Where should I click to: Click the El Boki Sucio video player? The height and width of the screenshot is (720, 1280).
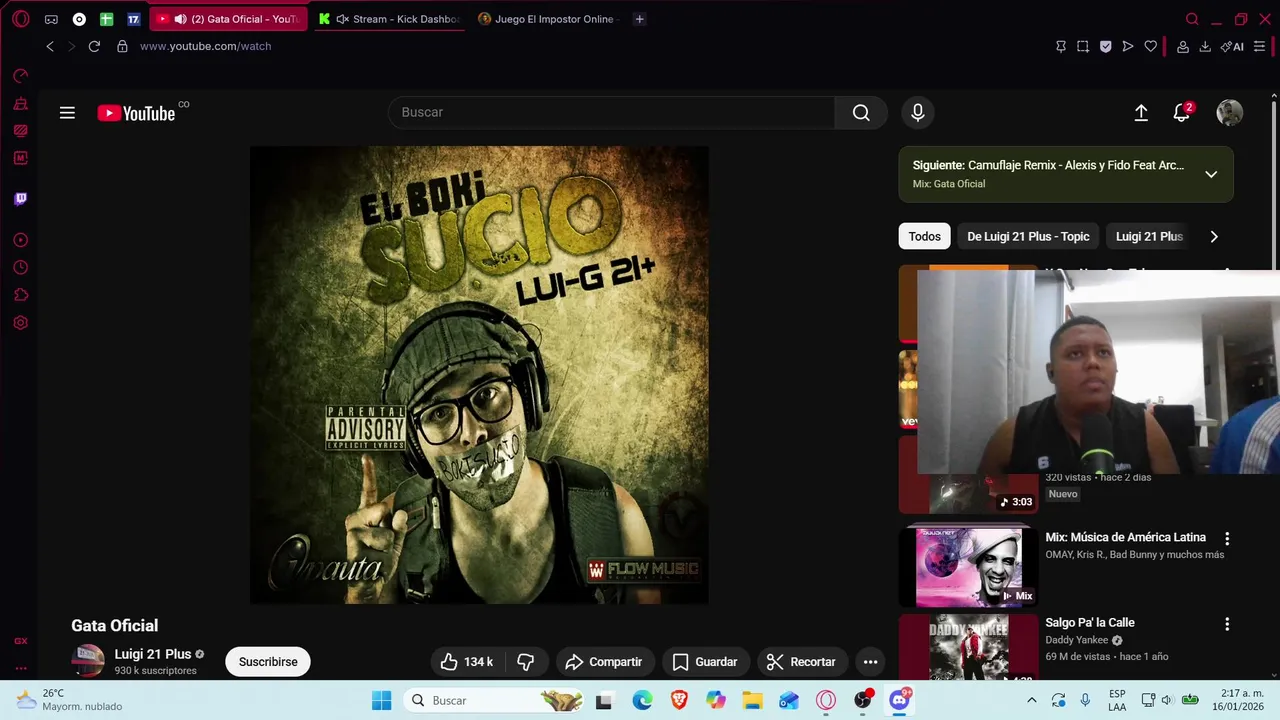tap(479, 375)
